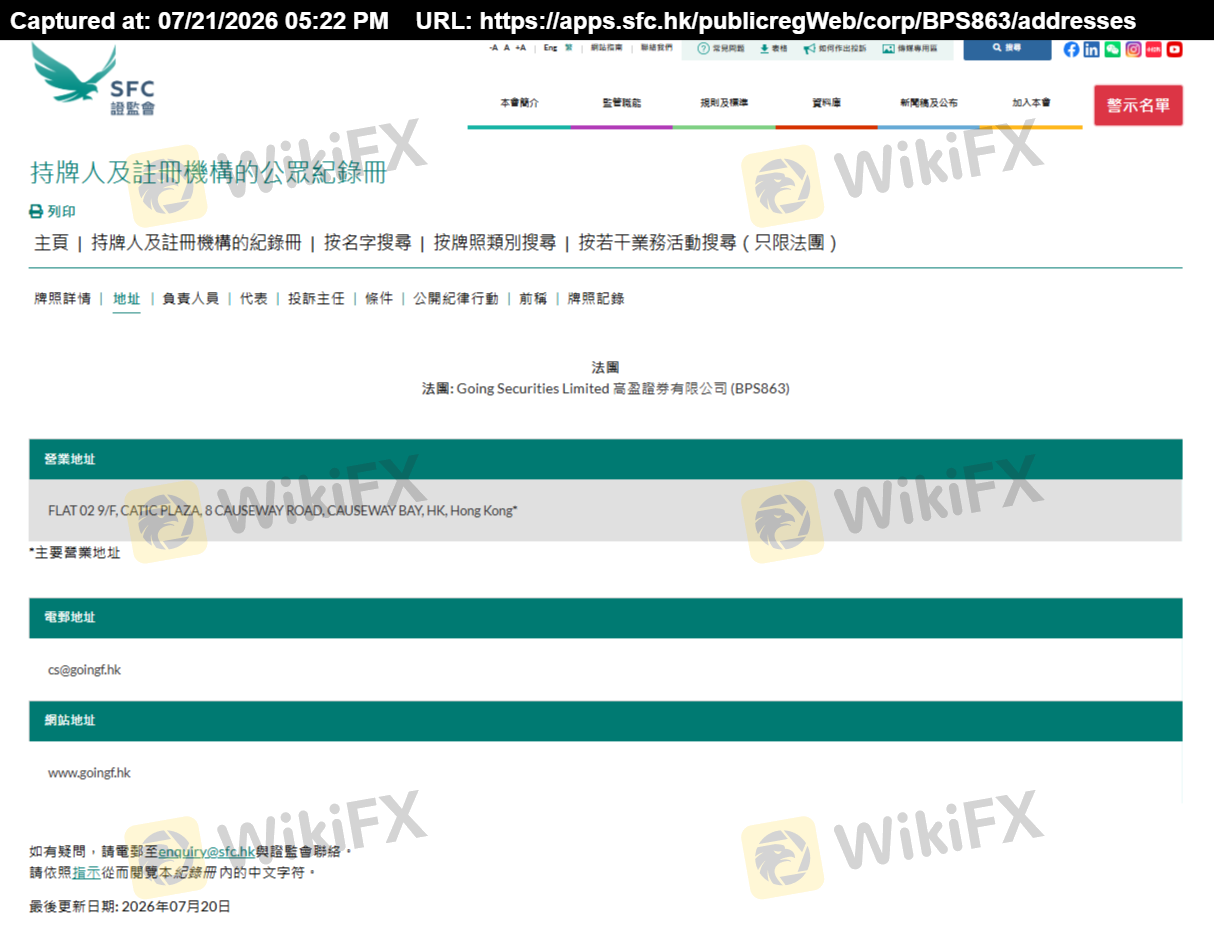Open 按若干業務活動搜尋（只限法團）link

[708, 243]
